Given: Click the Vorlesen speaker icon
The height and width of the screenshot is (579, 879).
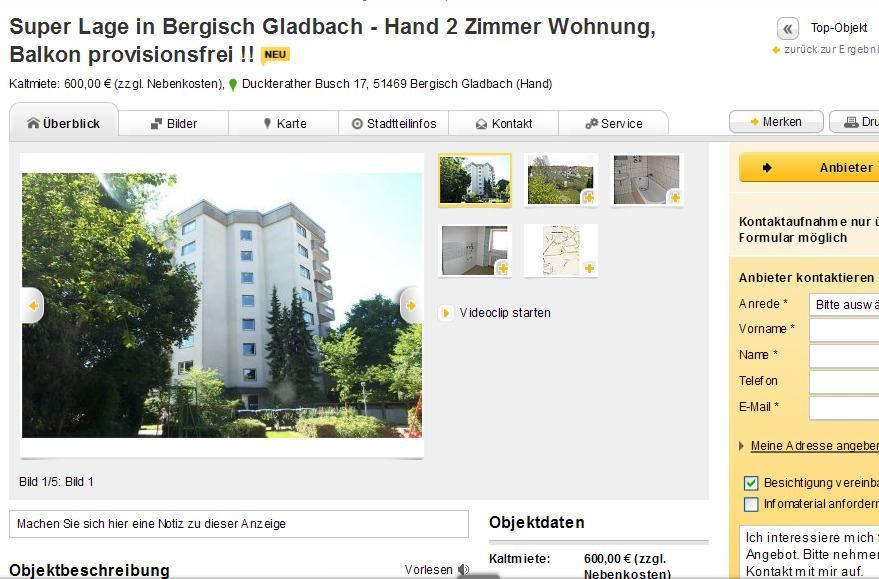Looking at the screenshot, I should [x=464, y=570].
